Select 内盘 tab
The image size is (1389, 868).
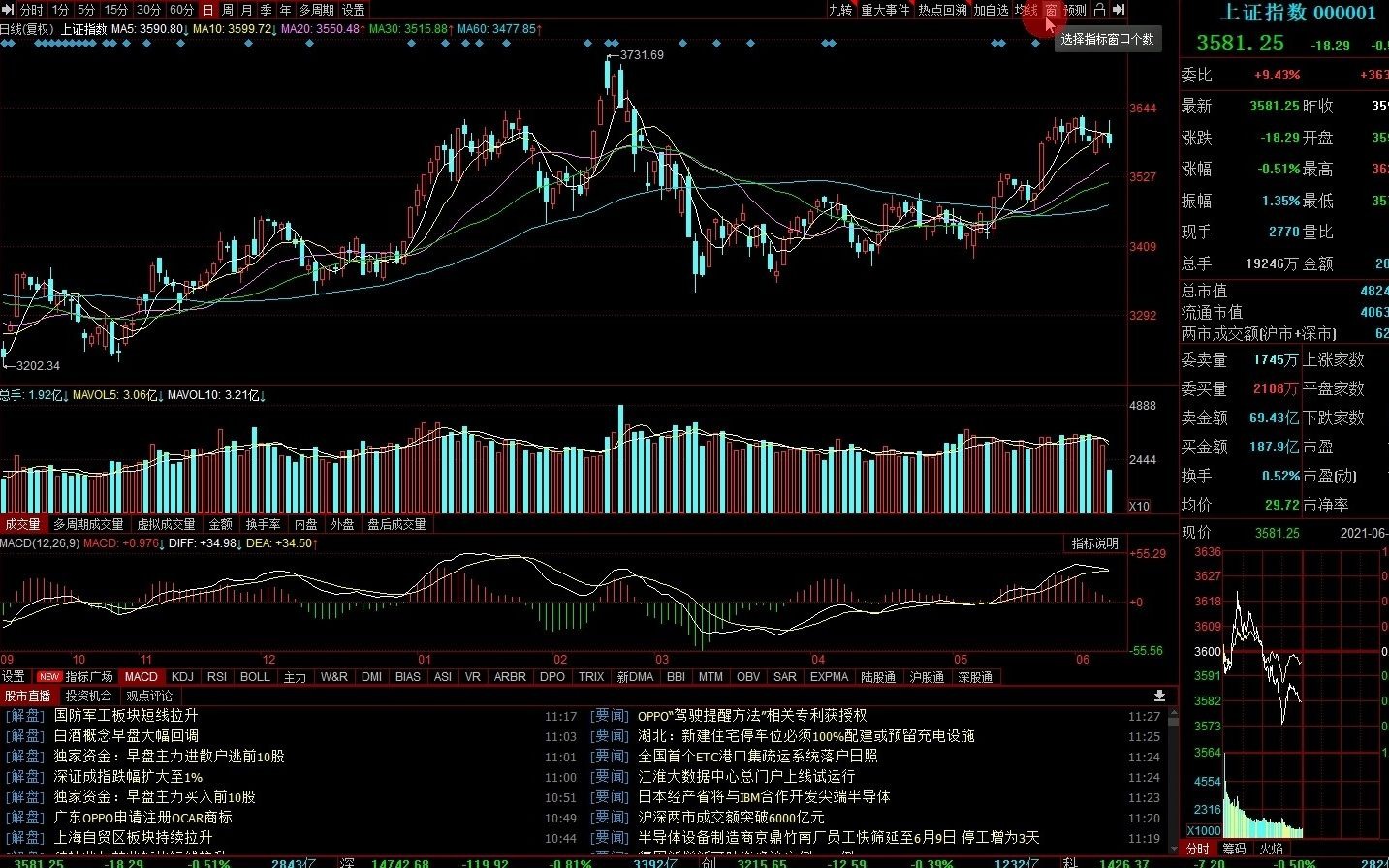[x=305, y=524]
